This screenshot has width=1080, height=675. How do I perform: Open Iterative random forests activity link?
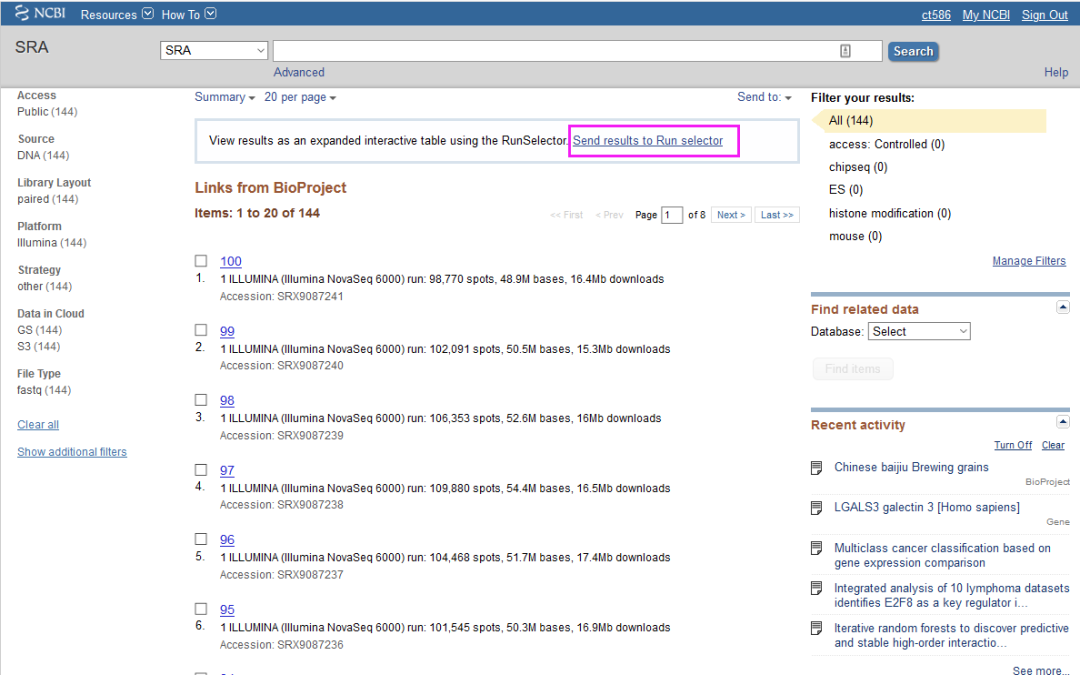click(951, 635)
